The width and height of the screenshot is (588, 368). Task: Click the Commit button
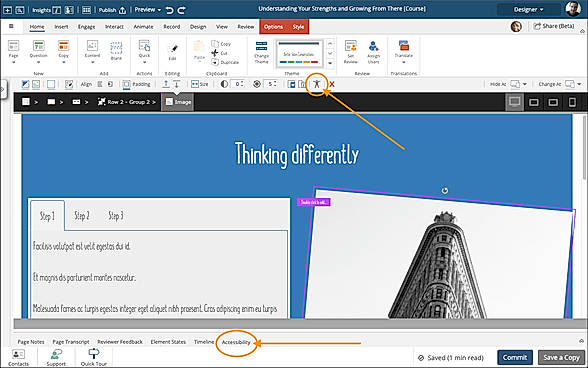point(515,357)
